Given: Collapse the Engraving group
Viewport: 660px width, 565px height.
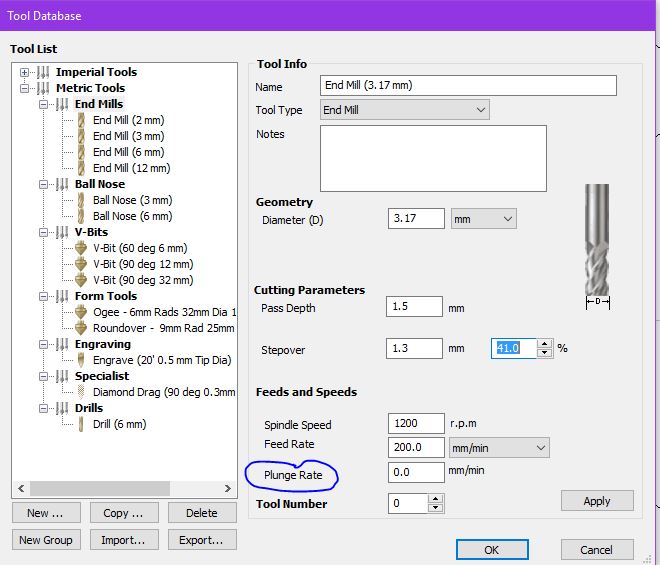Looking at the screenshot, I should tap(43, 344).
